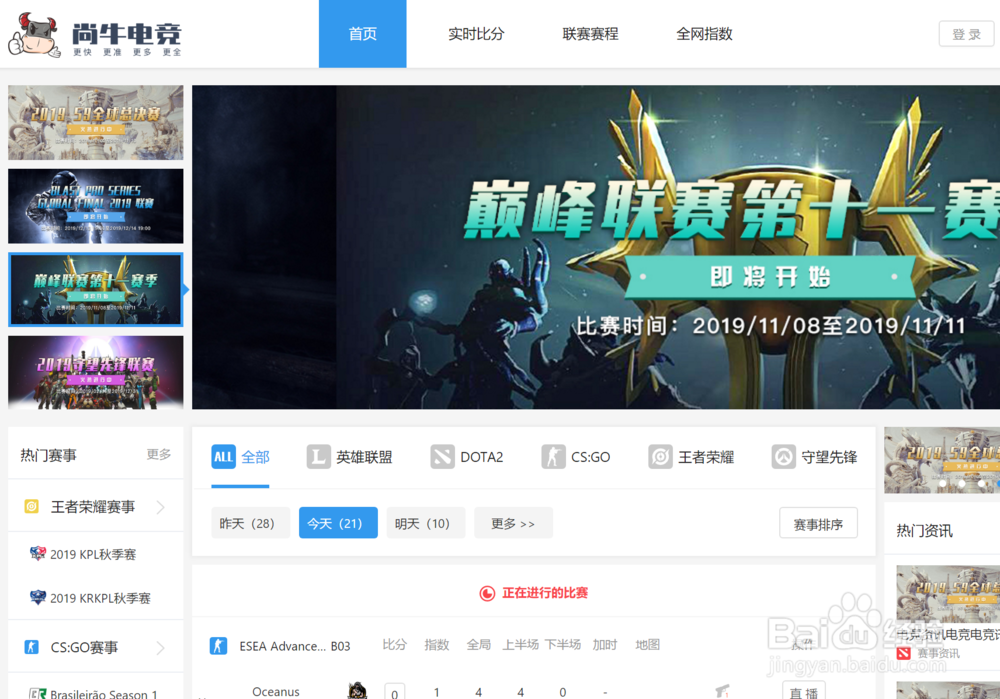The width and height of the screenshot is (1000, 699).
Task: Click the blue CS:GO赛事 sidebar icon
Action: point(31,647)
